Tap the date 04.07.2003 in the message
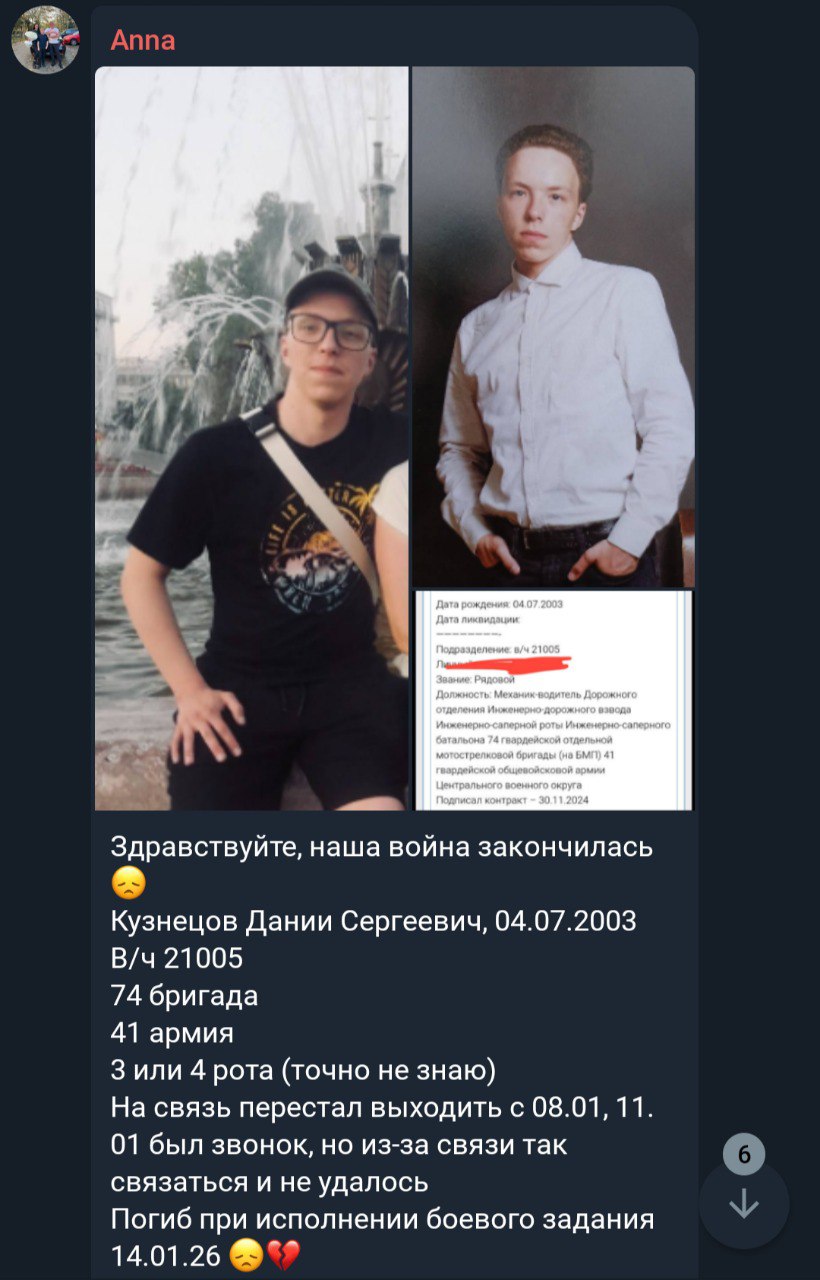 coord(566,921)
